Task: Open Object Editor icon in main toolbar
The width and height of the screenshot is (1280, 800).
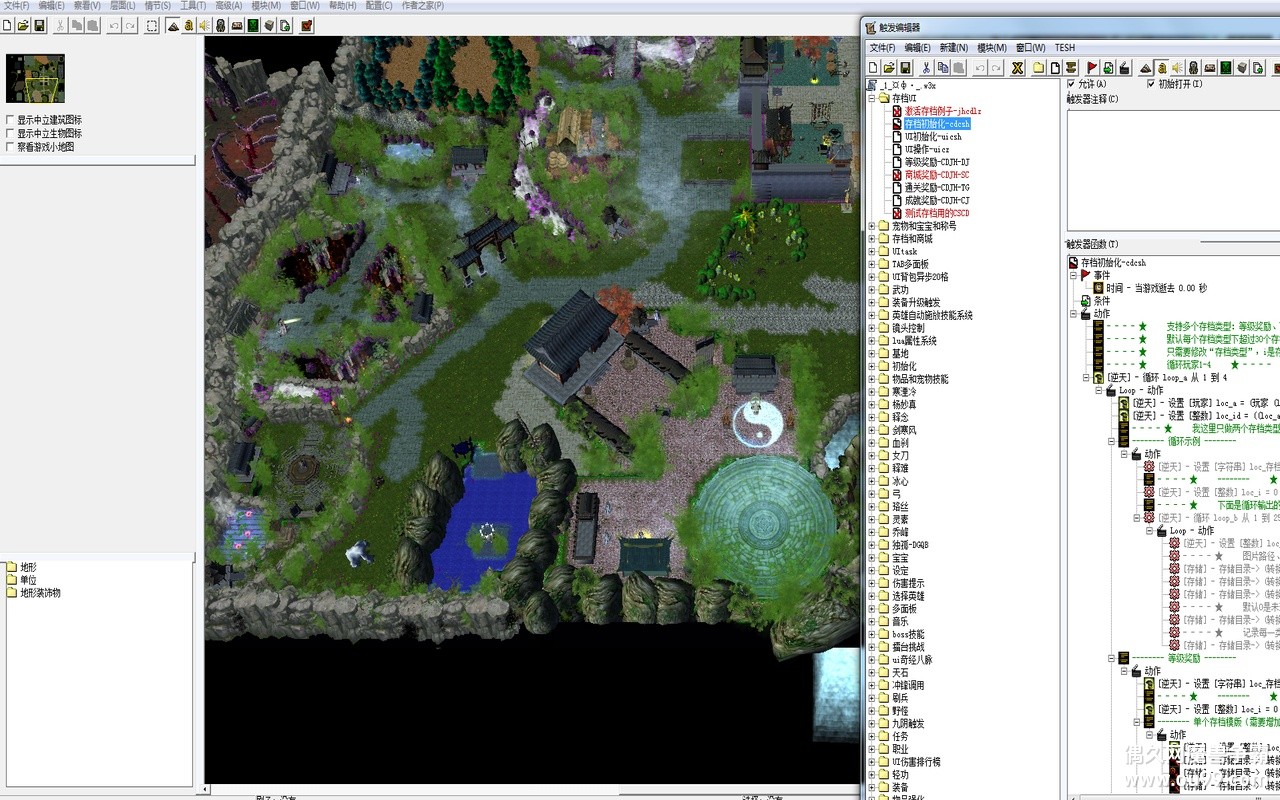Action: point(221,25)
